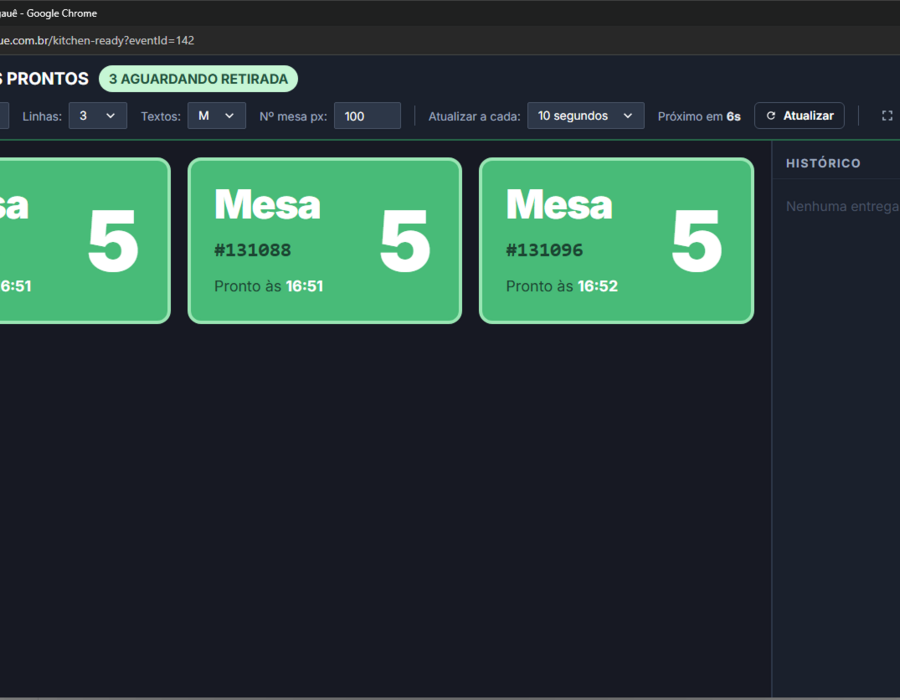Image resolution: width=900 pixels, height=700 pixels.
Task: Focus the Nº mesa px input field
Action: [367, 116]
